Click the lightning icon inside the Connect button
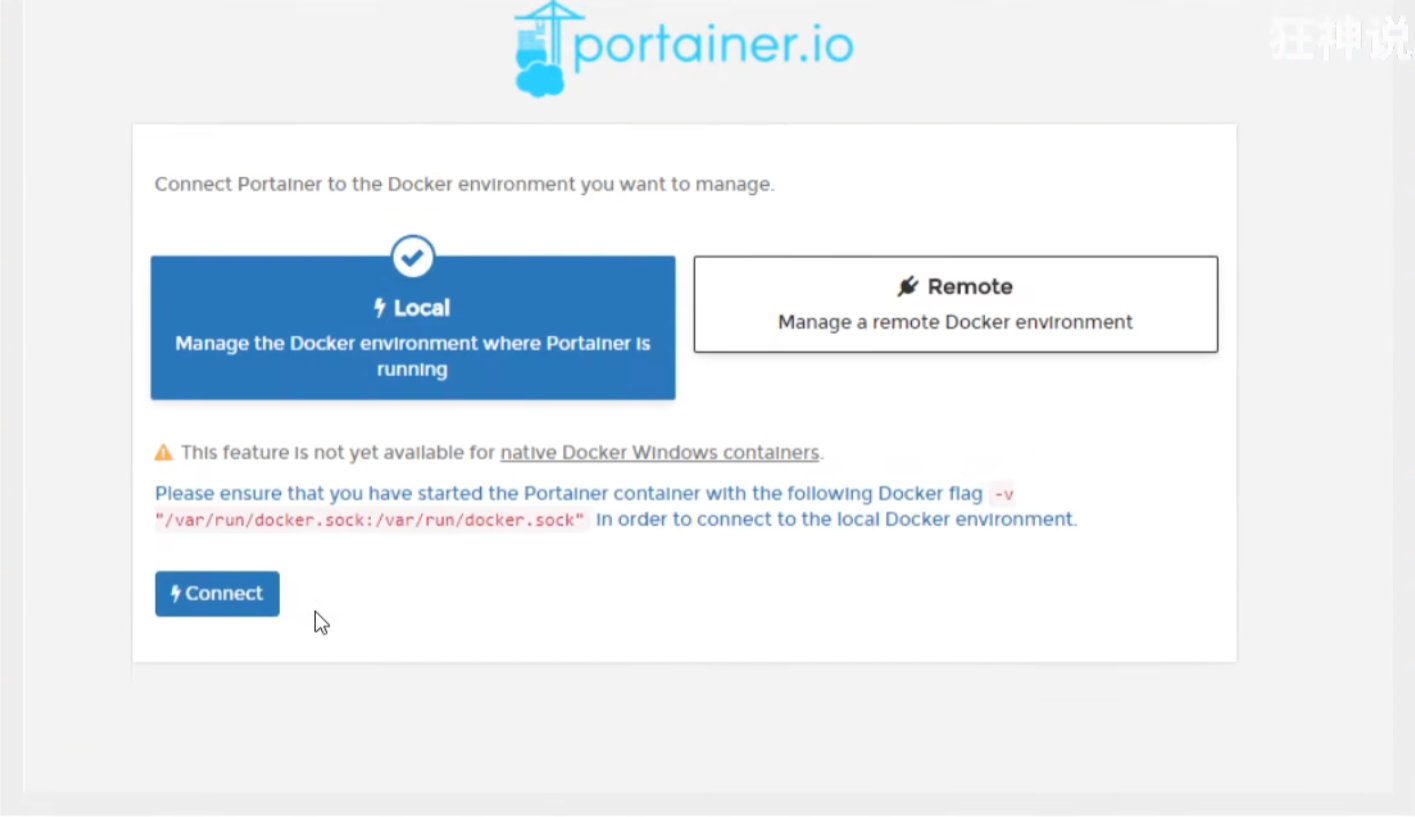This screenshot has width=1415, height=817. (176, 594)
